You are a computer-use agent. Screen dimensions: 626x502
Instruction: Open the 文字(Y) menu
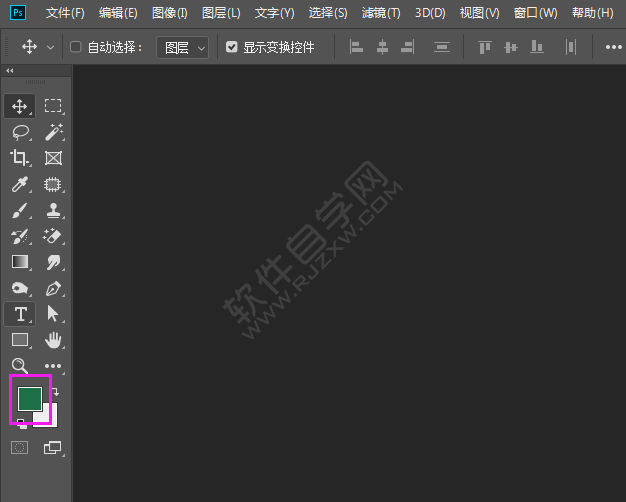(x=275, y=13)
